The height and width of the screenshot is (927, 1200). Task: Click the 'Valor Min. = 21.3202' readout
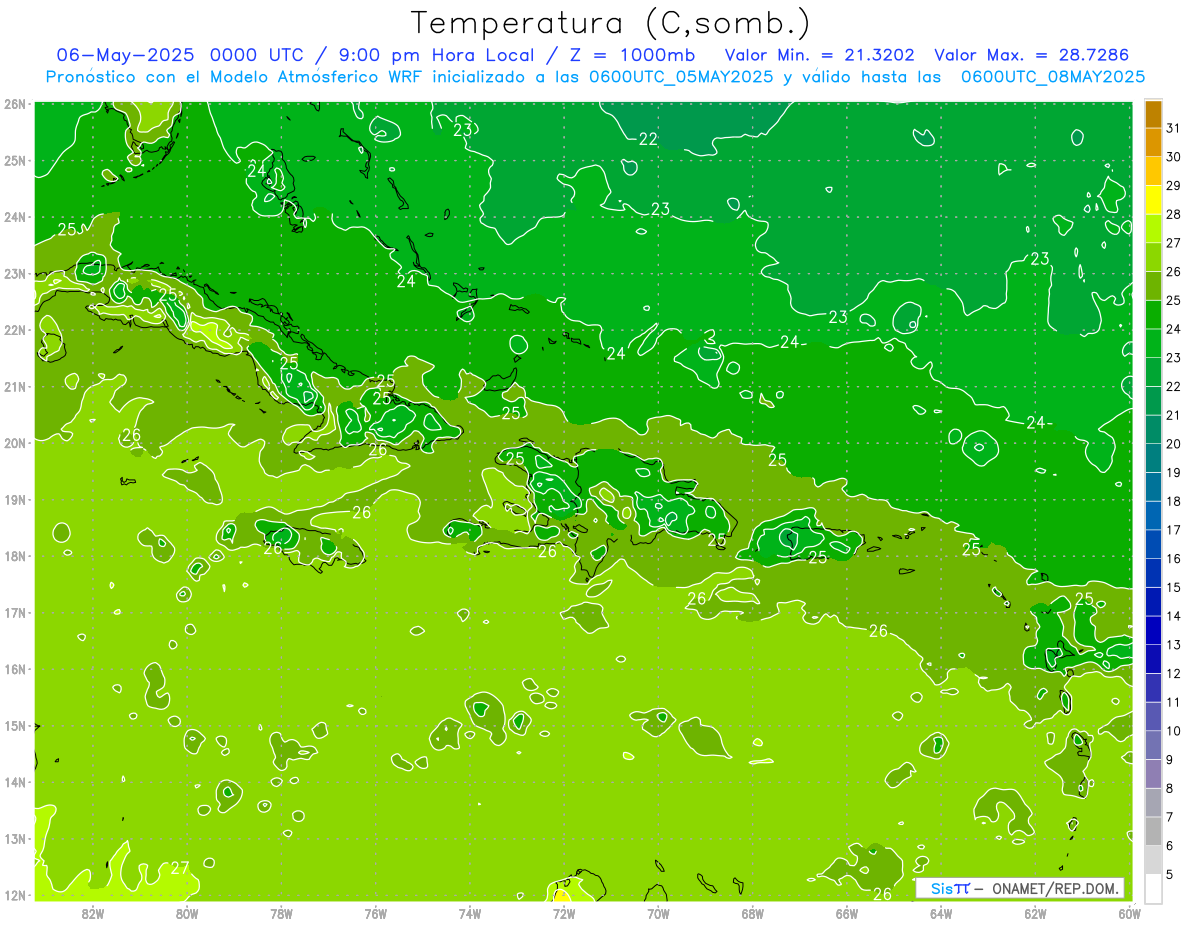coord(819,54)
